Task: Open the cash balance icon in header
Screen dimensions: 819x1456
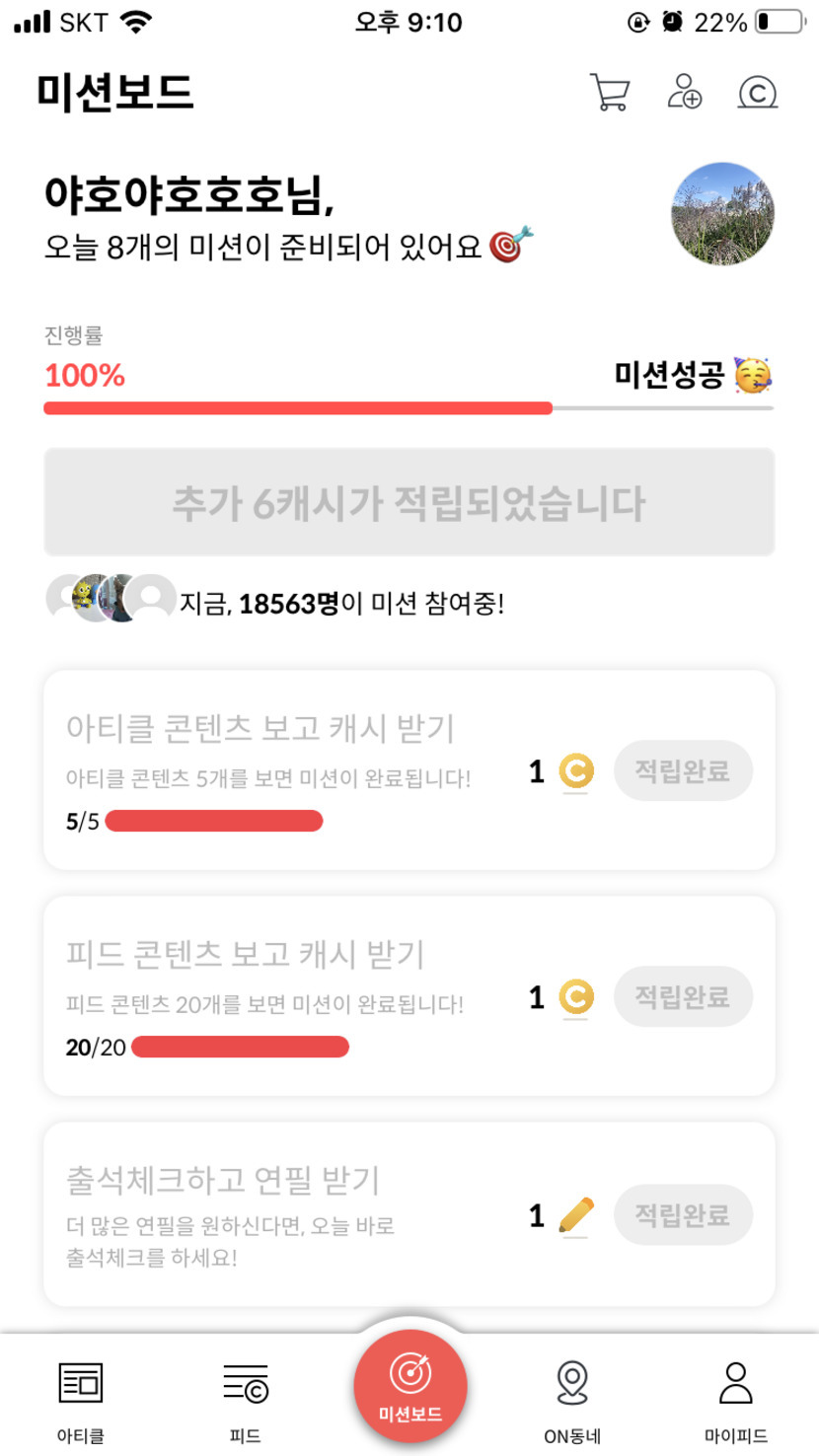Action: click(757, 93)
